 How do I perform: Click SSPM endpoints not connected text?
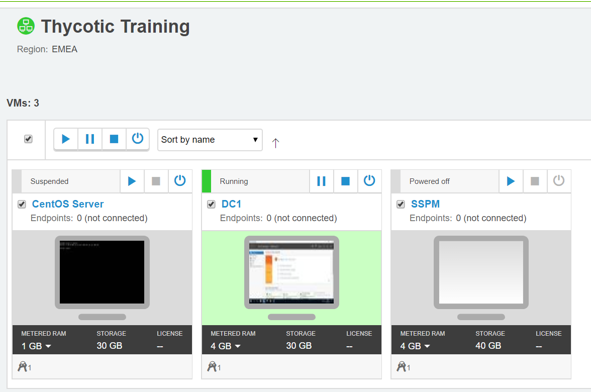(x=468, y=218)
